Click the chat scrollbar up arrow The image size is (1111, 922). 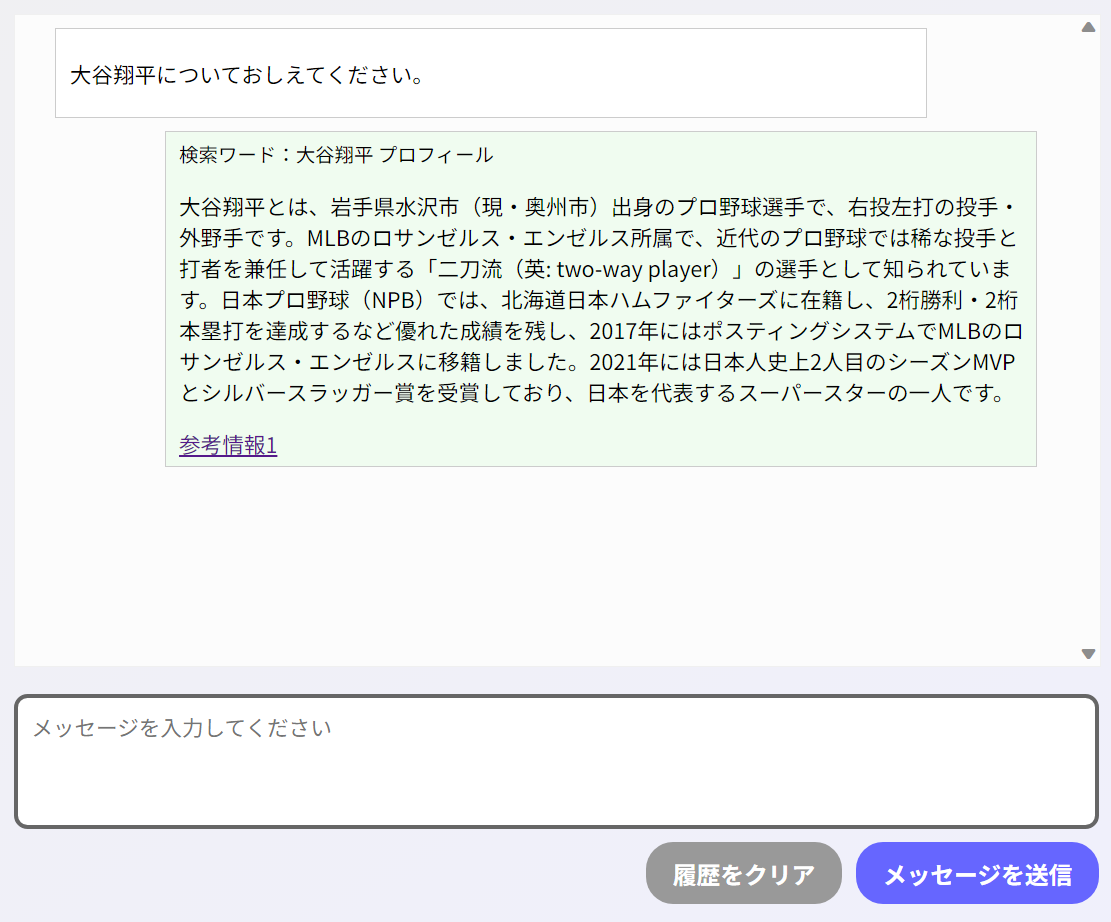pyautogui.click(x=1088, y=28)
